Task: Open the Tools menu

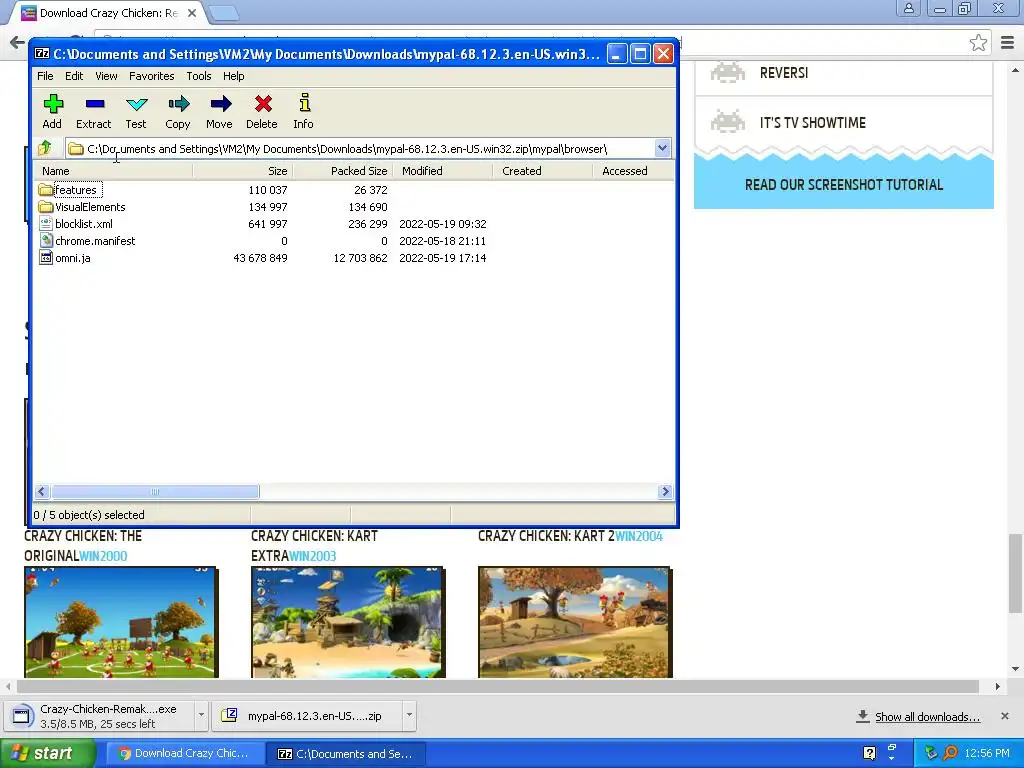Action: 199,76
